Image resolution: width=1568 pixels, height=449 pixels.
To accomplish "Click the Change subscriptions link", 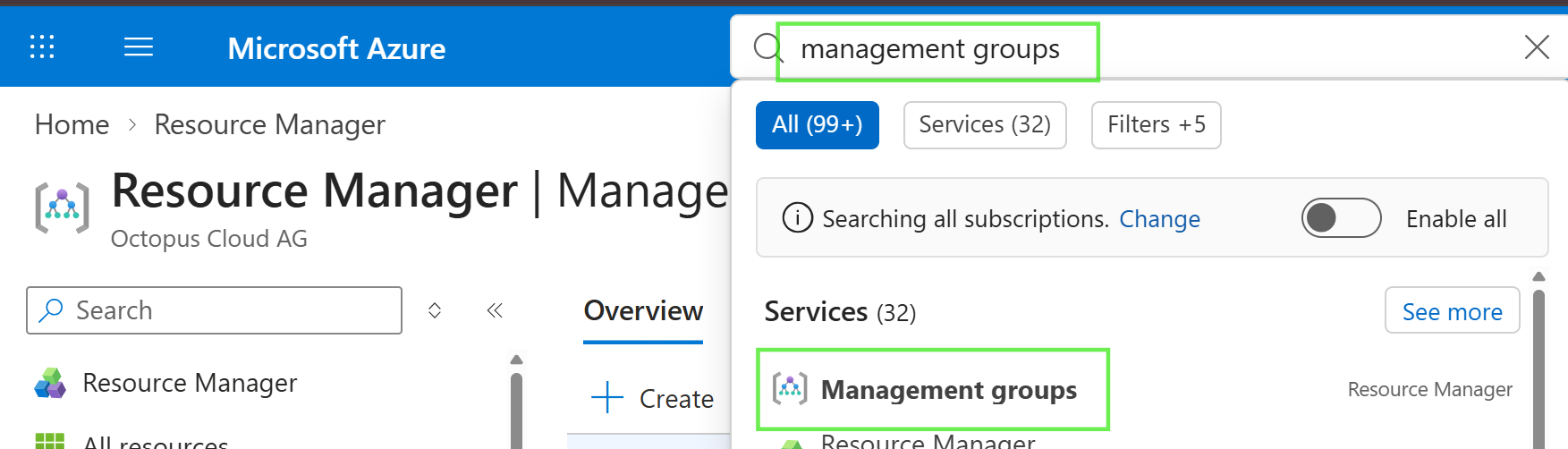I will click(1159, 218).
